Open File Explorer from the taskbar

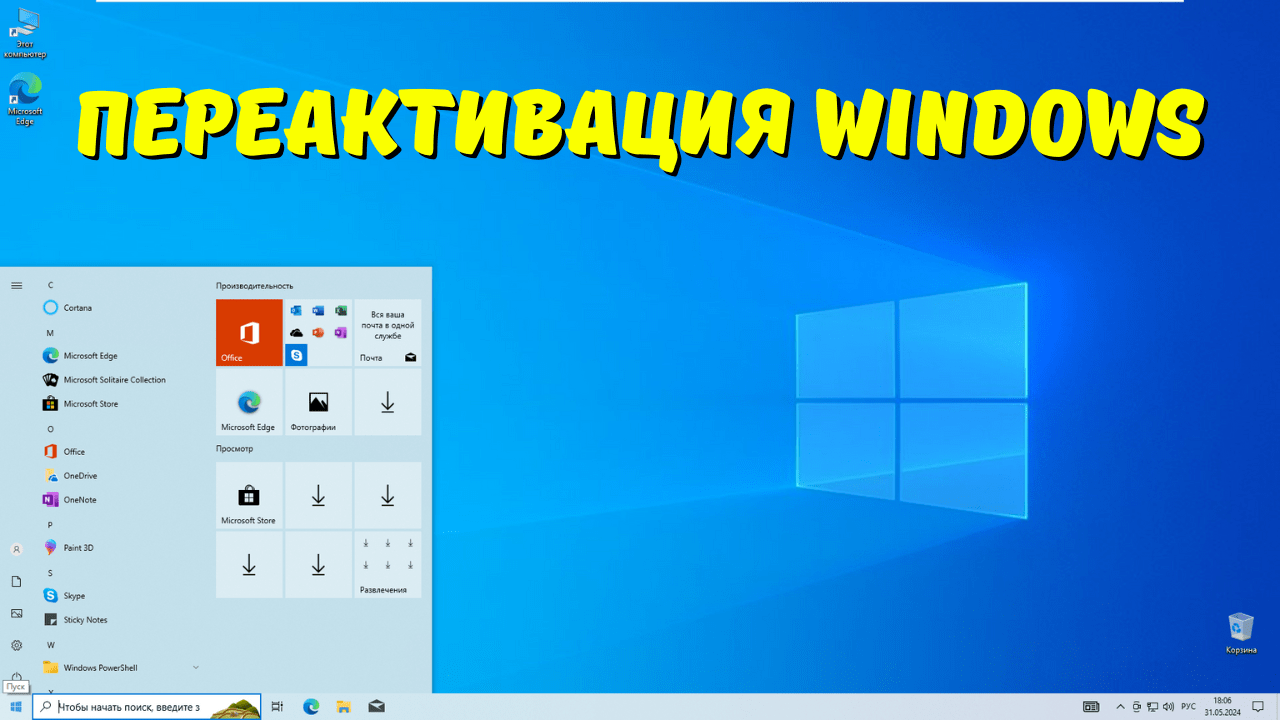click(343, 707)
